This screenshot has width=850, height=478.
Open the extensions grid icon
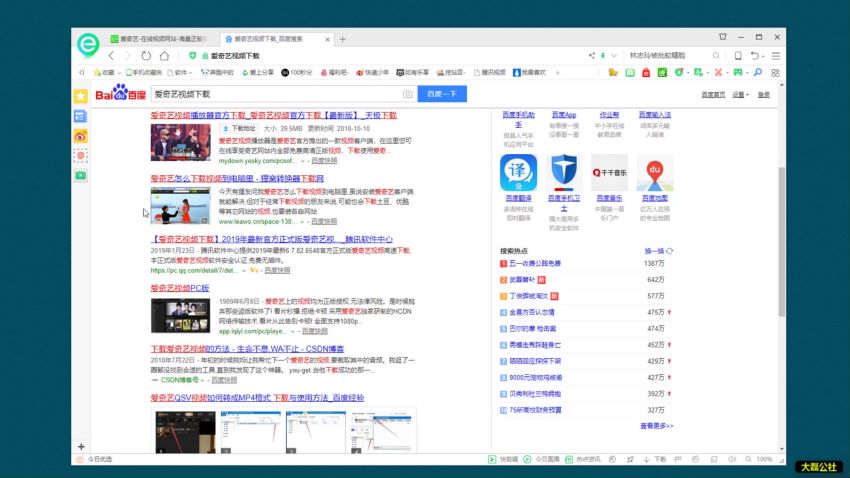[x=775, y=72]
